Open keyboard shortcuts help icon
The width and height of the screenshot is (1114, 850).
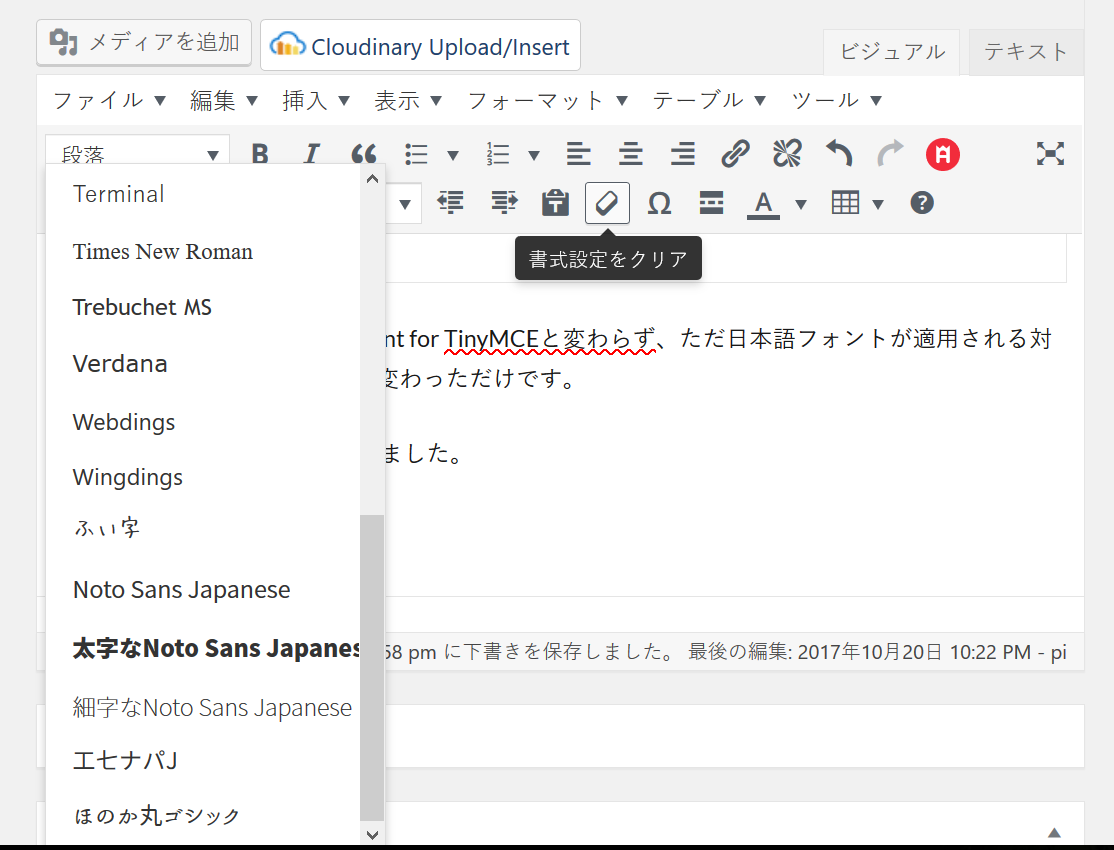(921, 203)
